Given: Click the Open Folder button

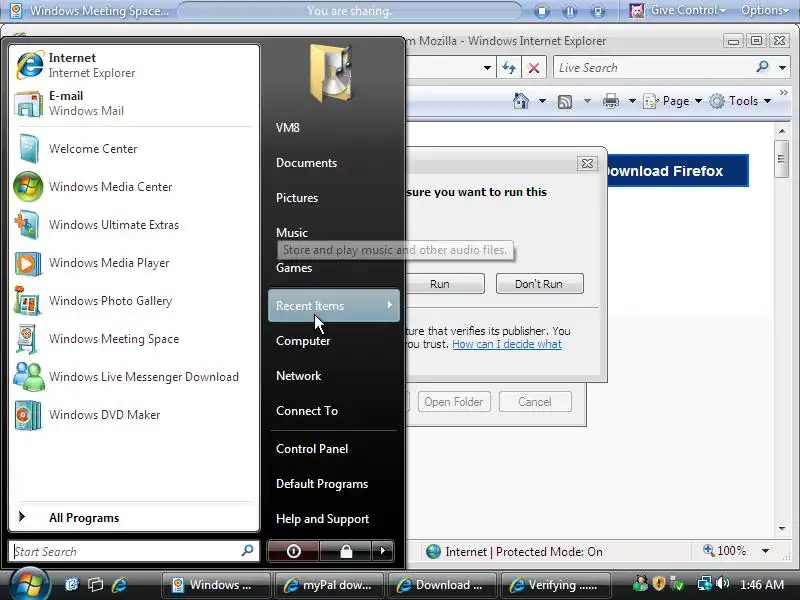Looking at the screenshot, I should click(x=454, y=402).
